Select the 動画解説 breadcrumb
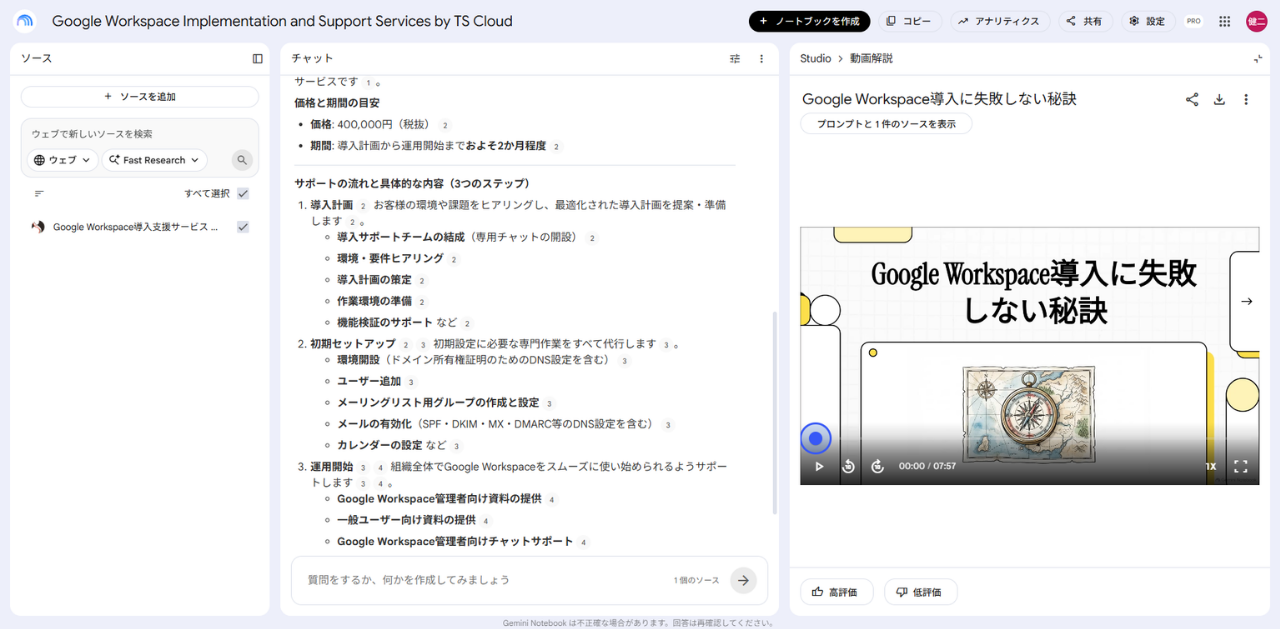Viewport: 1280px width, 630px height. pos(871,59)
